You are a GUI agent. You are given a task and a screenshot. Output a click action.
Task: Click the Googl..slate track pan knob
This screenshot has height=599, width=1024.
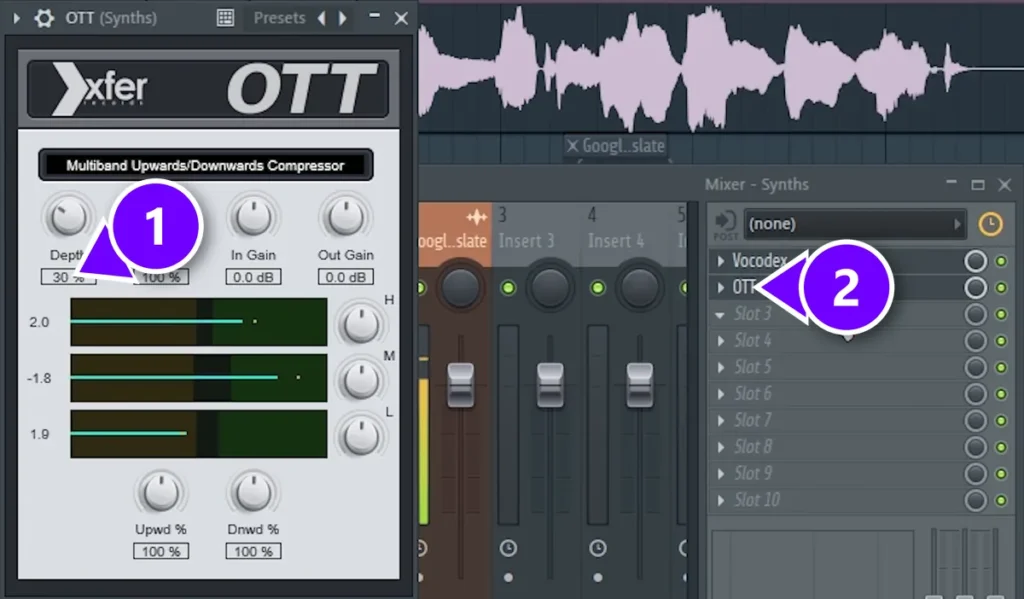(460, 287)
